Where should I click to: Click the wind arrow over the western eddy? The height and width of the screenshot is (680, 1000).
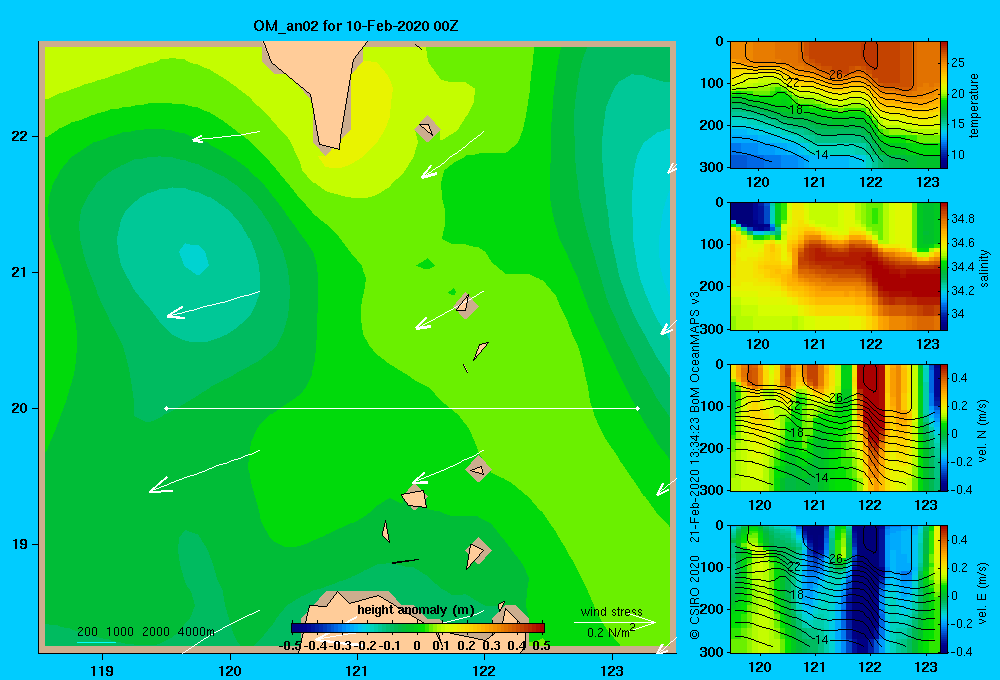[213, 304]
